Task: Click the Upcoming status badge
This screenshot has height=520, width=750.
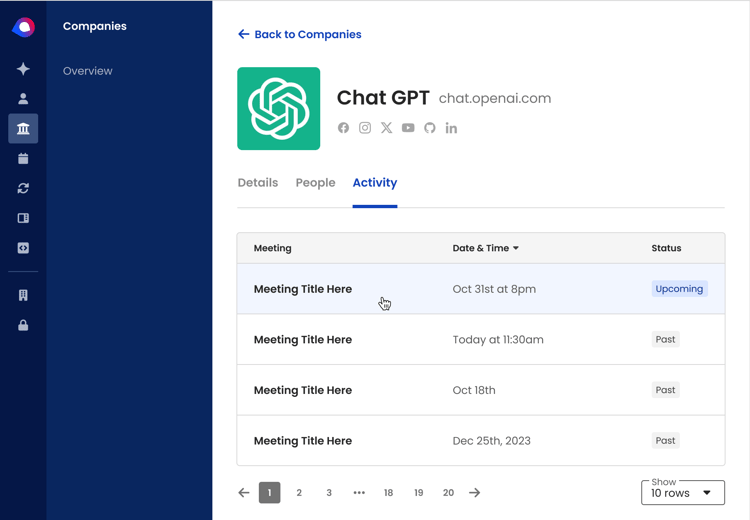Action: coord(679,289)
